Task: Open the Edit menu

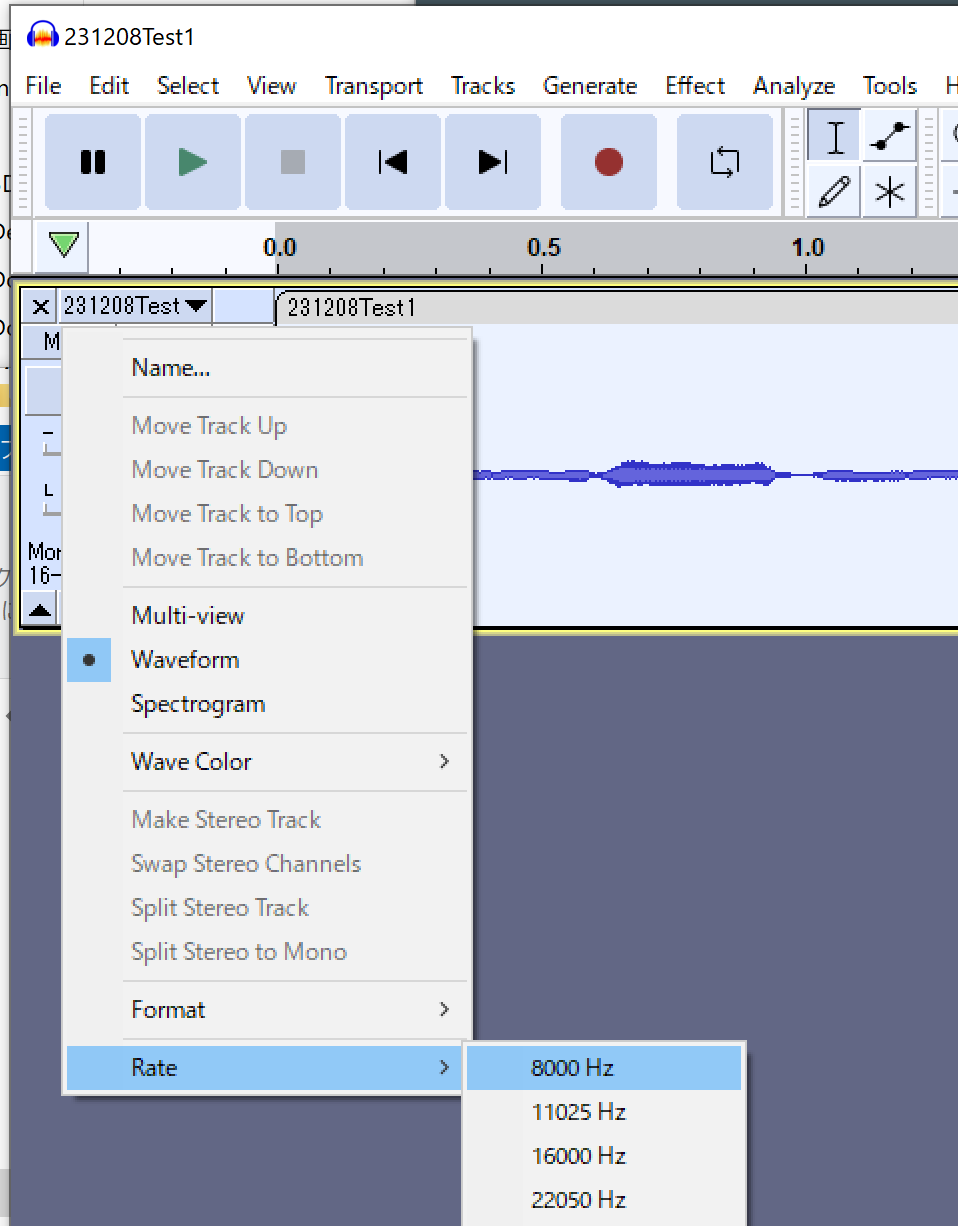Action: (109, 86)
